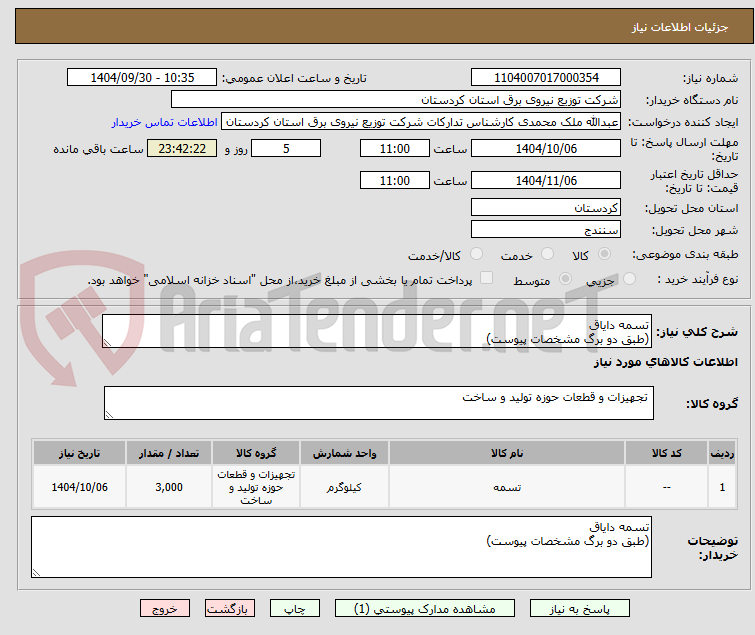Image resolution: width=755 pixels, height=635 pixels.
Task: Click the delivery province field کردستان
Action: pyautogui.click(x=546, y=207)
